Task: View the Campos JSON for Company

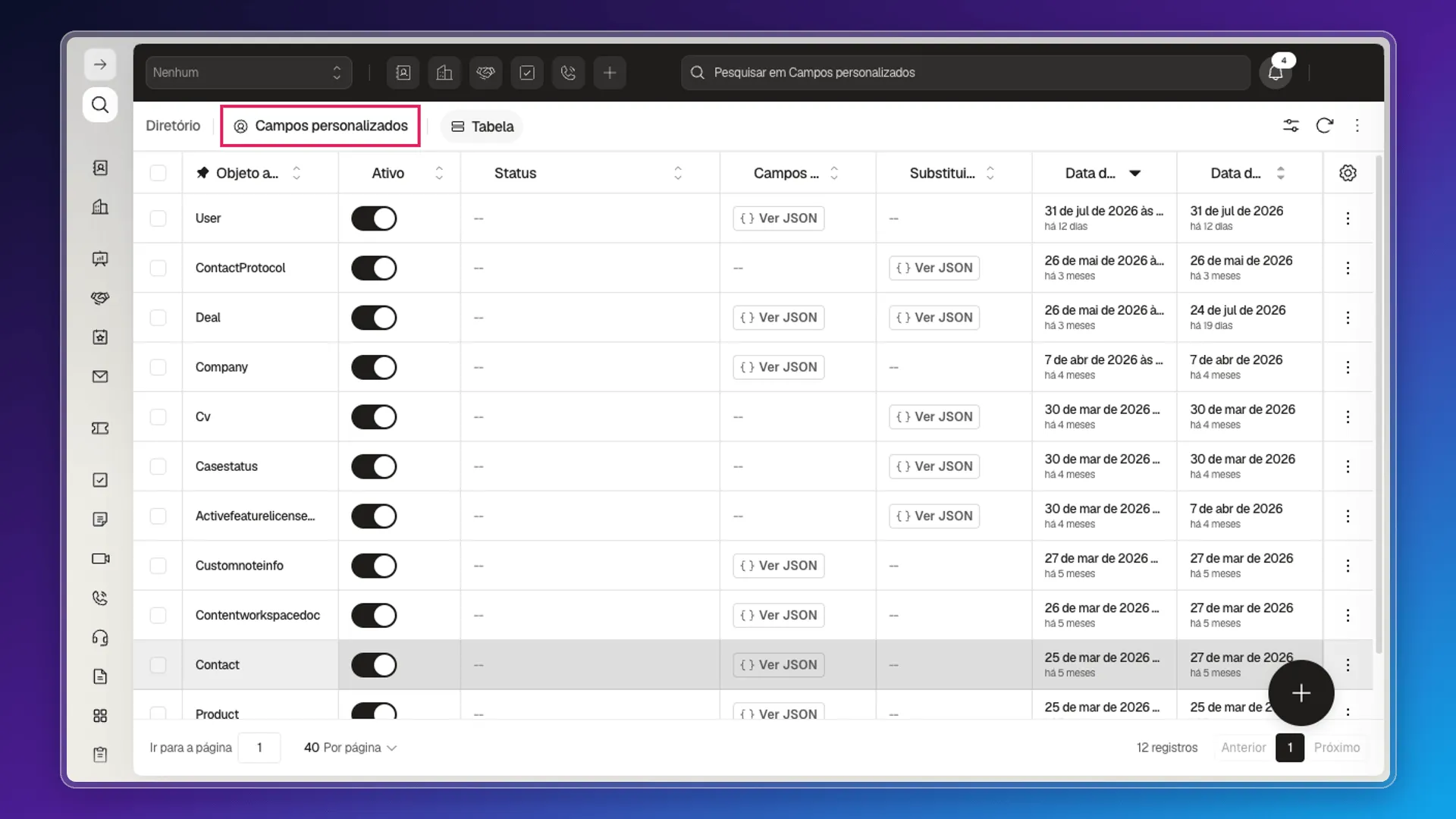Action: click(x=779, y=367)
